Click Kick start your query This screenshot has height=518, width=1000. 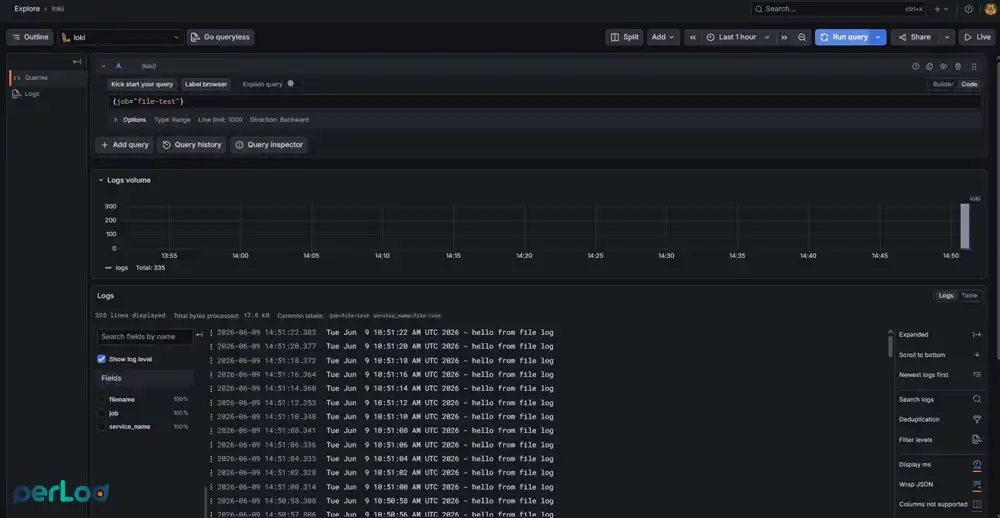coord(142,84)
